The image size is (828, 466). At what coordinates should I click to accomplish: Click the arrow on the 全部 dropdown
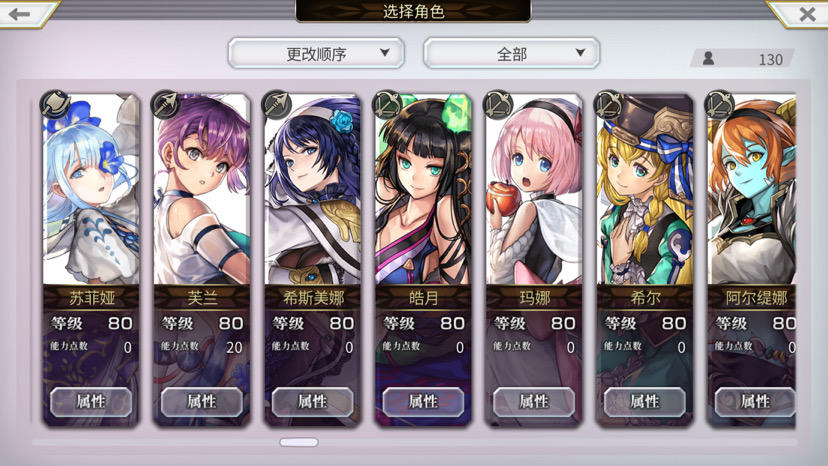point(580,52)
